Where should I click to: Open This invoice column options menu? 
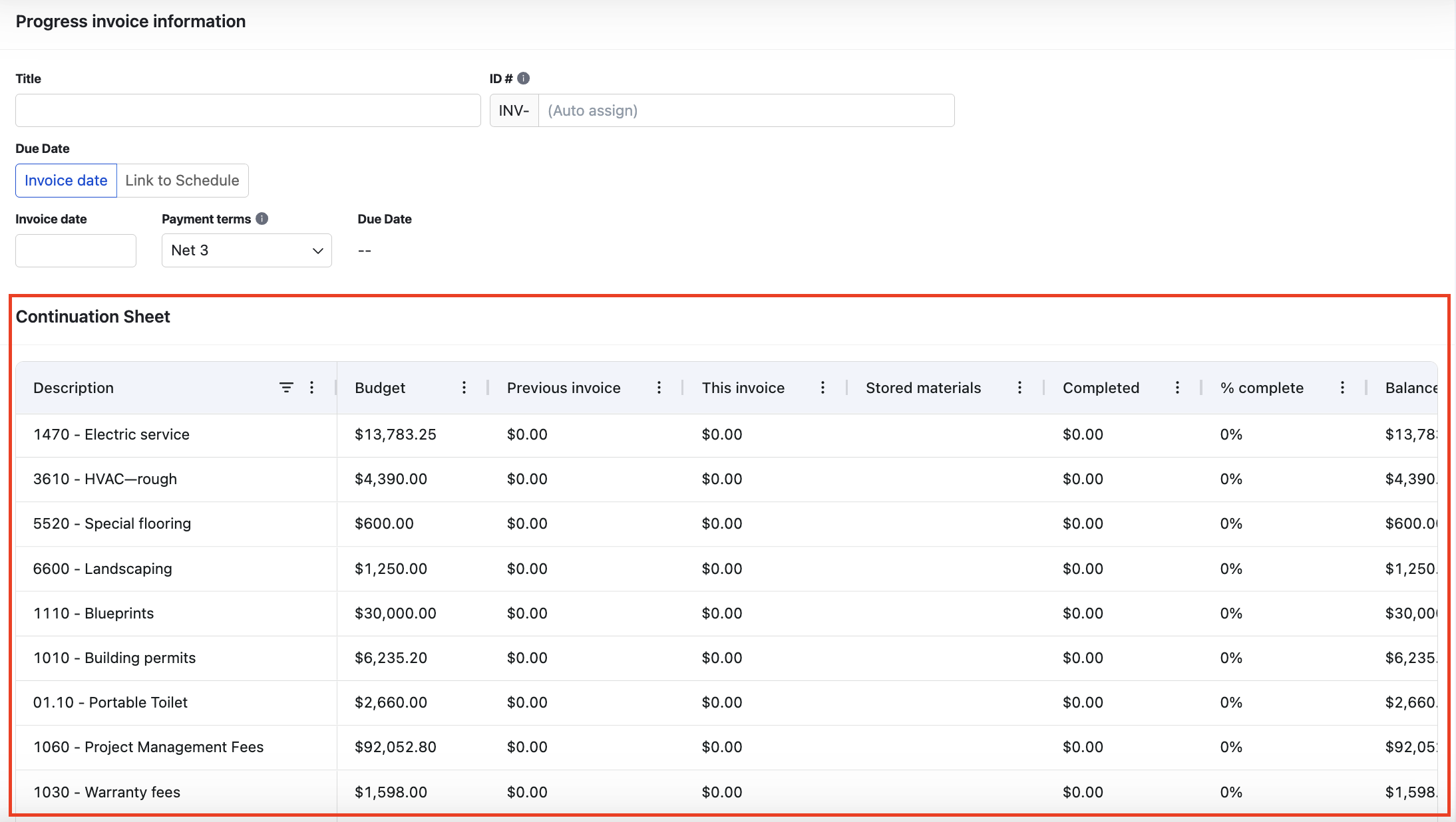coord(822,388)
